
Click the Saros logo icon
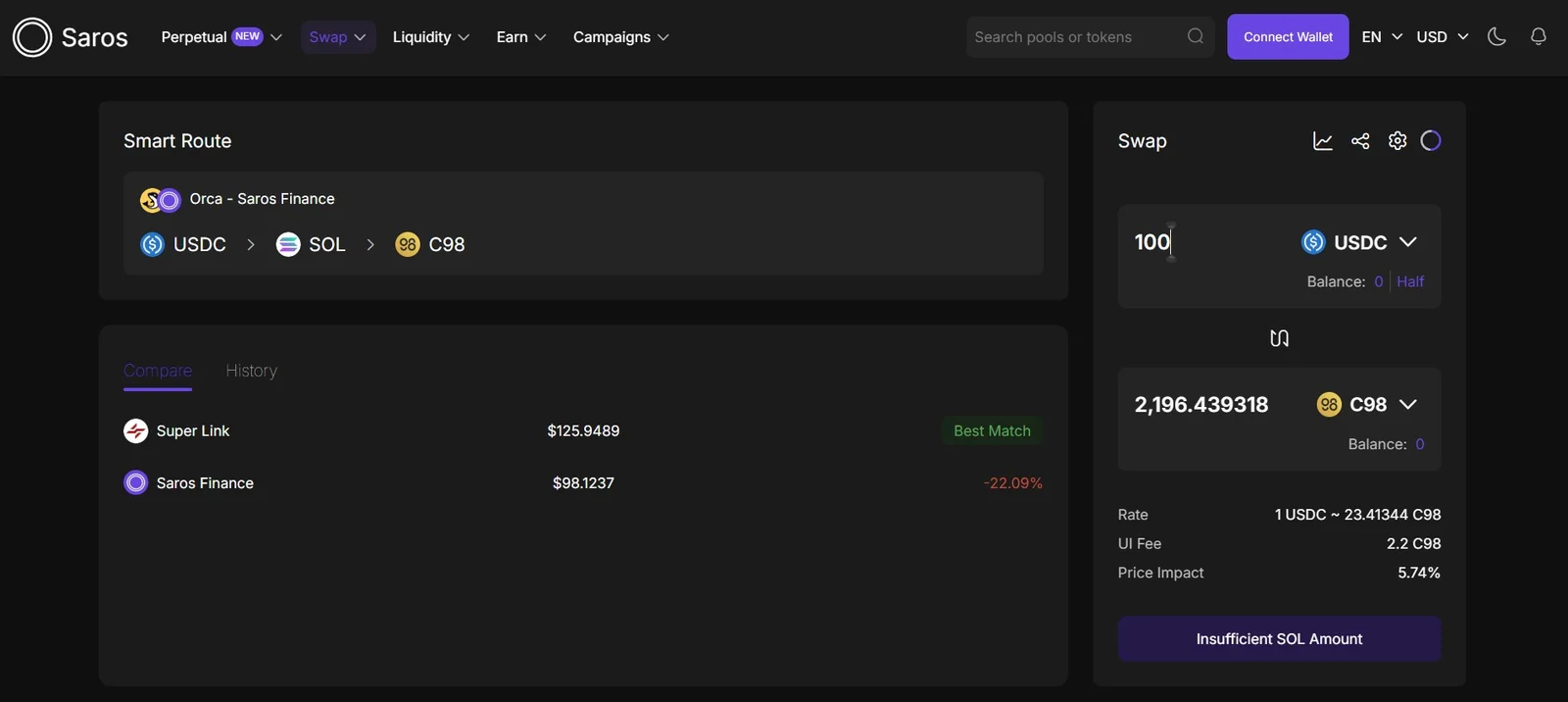point(32,37)
